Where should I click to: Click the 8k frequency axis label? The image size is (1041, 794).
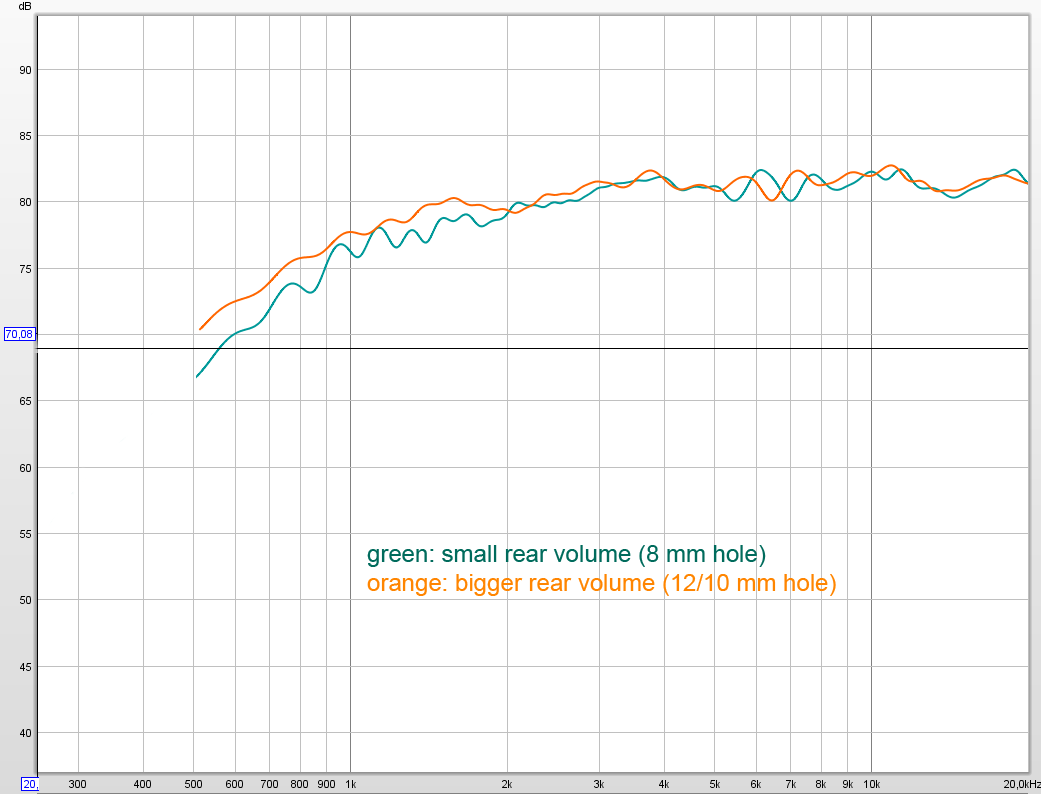pos(821,784)
